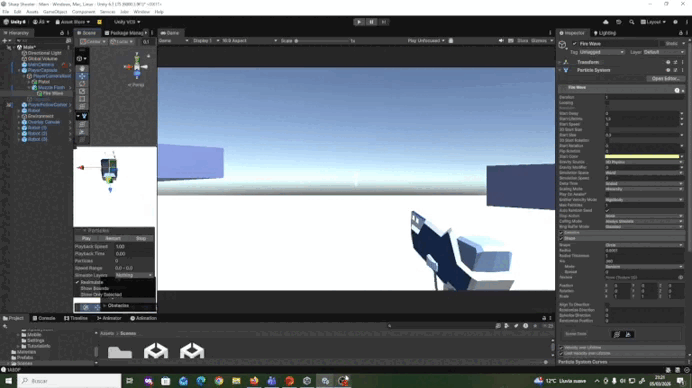Open the Layer dropdown in Inspector
The width and height of the screenshot is (692, 388).
point(663,52)
